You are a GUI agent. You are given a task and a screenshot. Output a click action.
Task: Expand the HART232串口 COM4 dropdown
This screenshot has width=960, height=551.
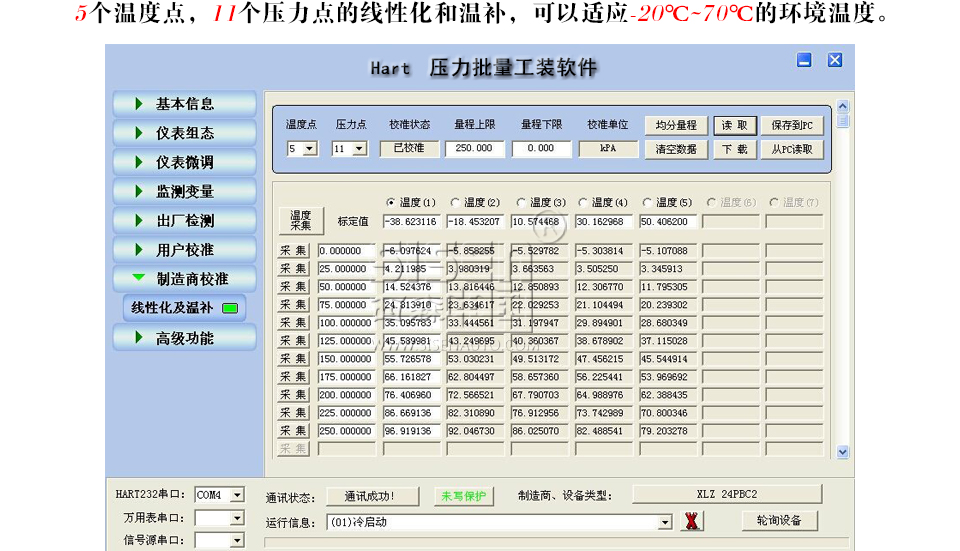[x=237, y=494]
